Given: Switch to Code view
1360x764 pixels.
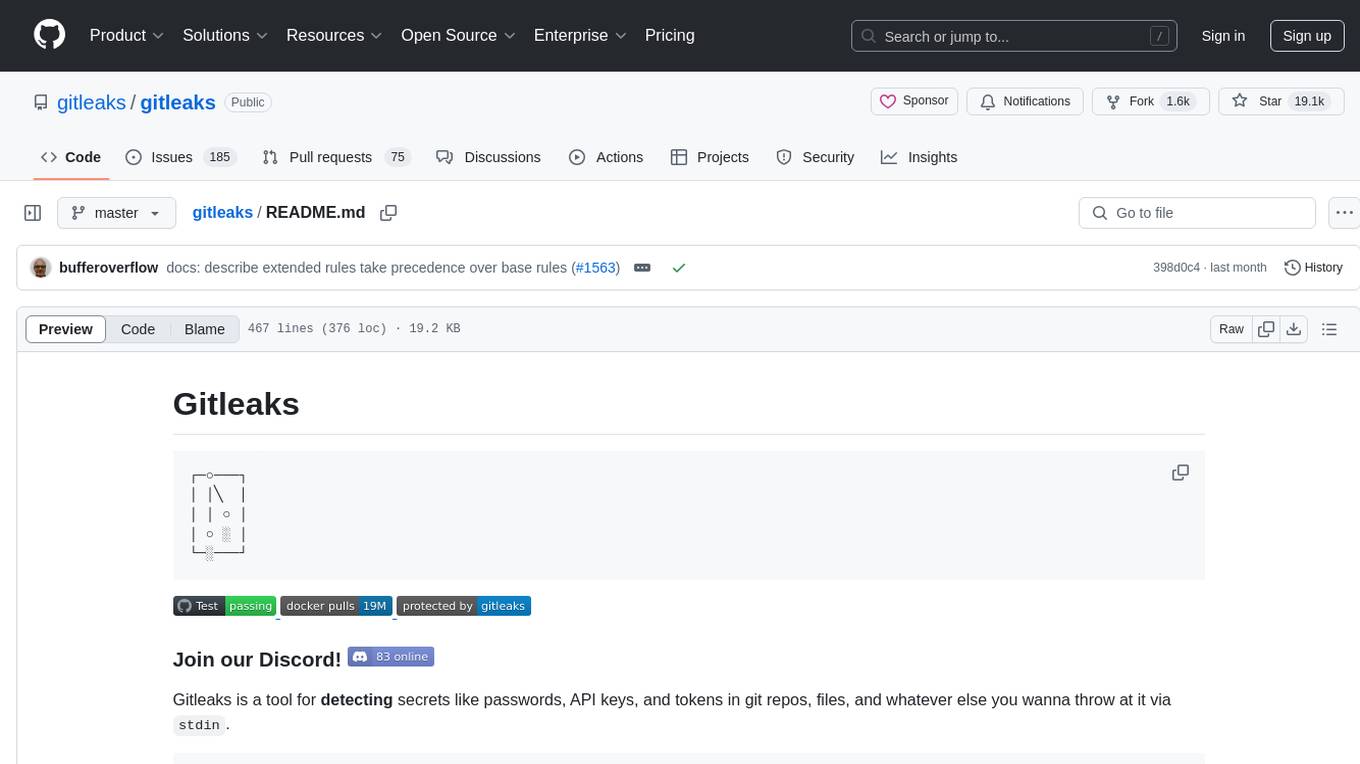Looking at the screenshot, I should (x=138, y=329).
